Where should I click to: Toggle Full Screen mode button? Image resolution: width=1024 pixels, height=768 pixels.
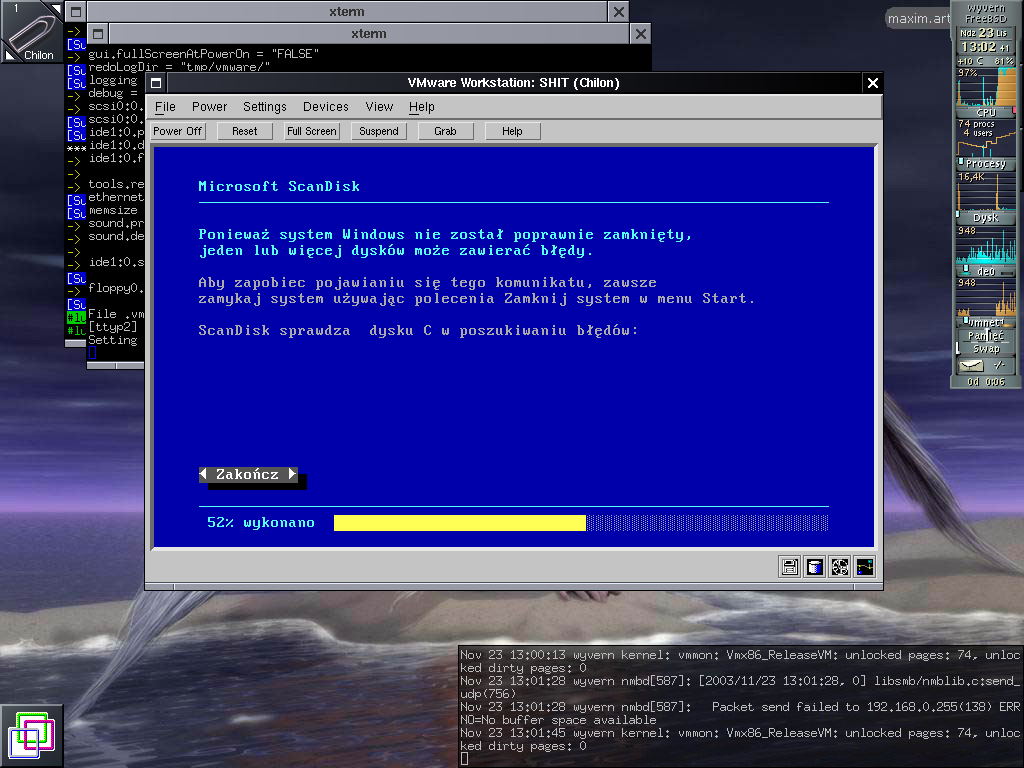coord(312,131)
